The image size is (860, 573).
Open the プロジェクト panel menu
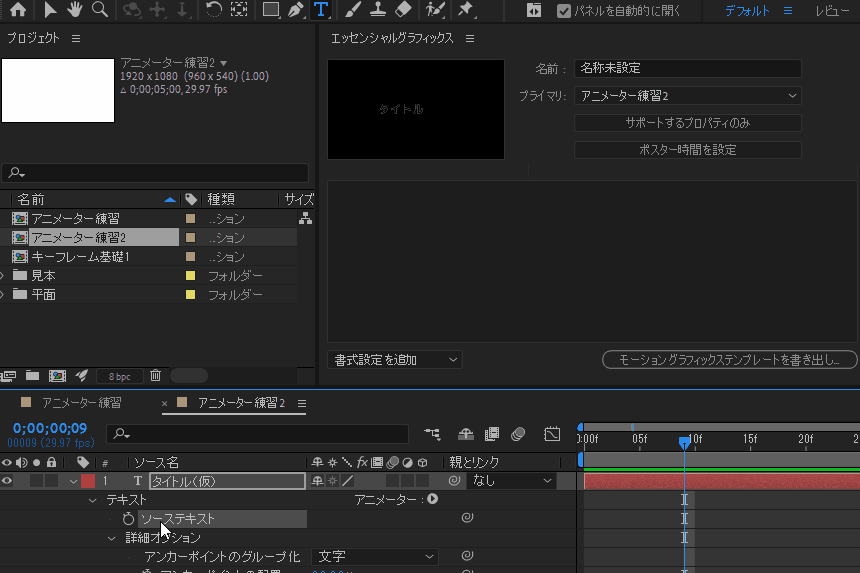point(76,38)
